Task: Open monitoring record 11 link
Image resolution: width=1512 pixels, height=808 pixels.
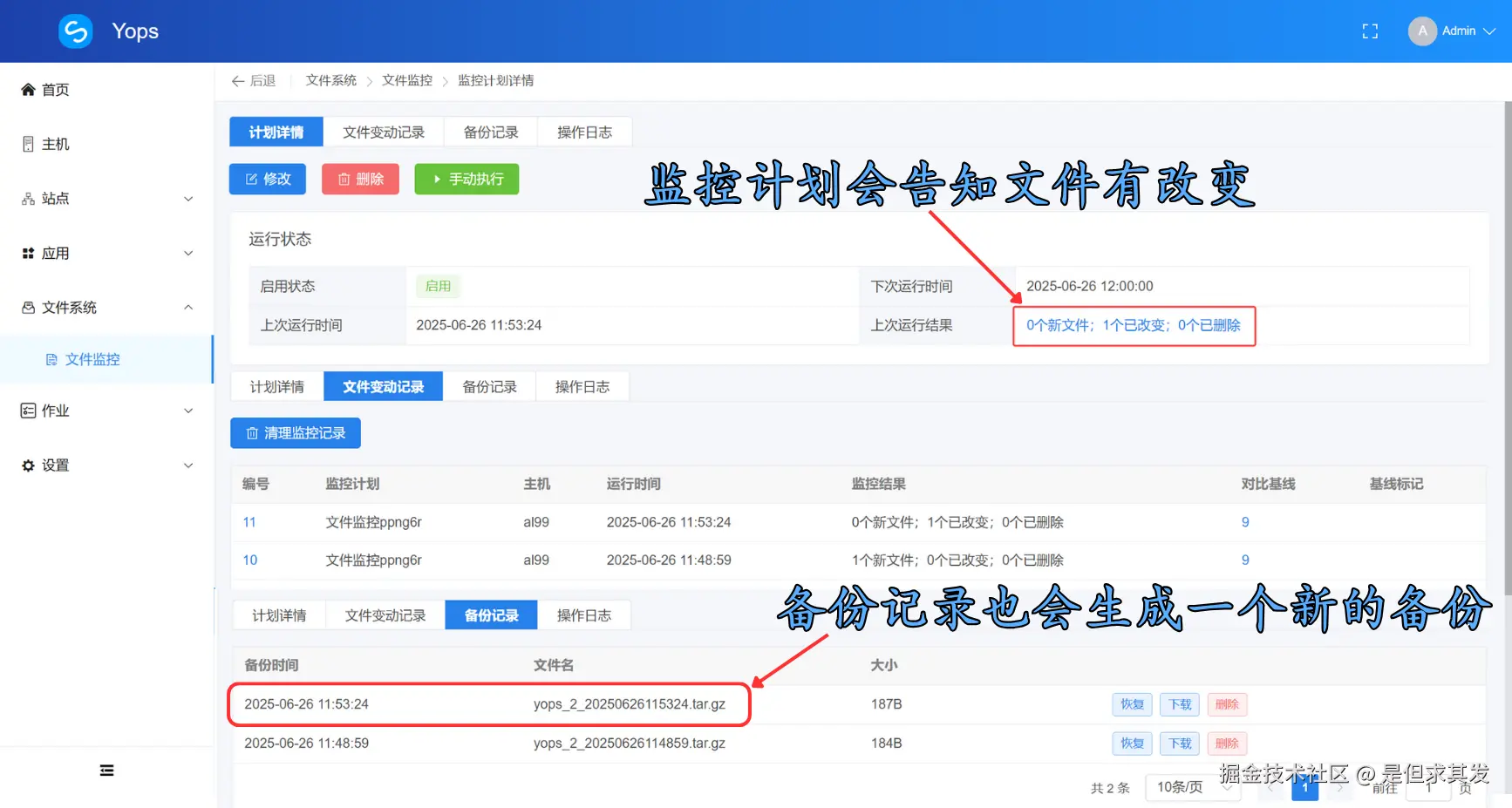Action: coord(249,521)
